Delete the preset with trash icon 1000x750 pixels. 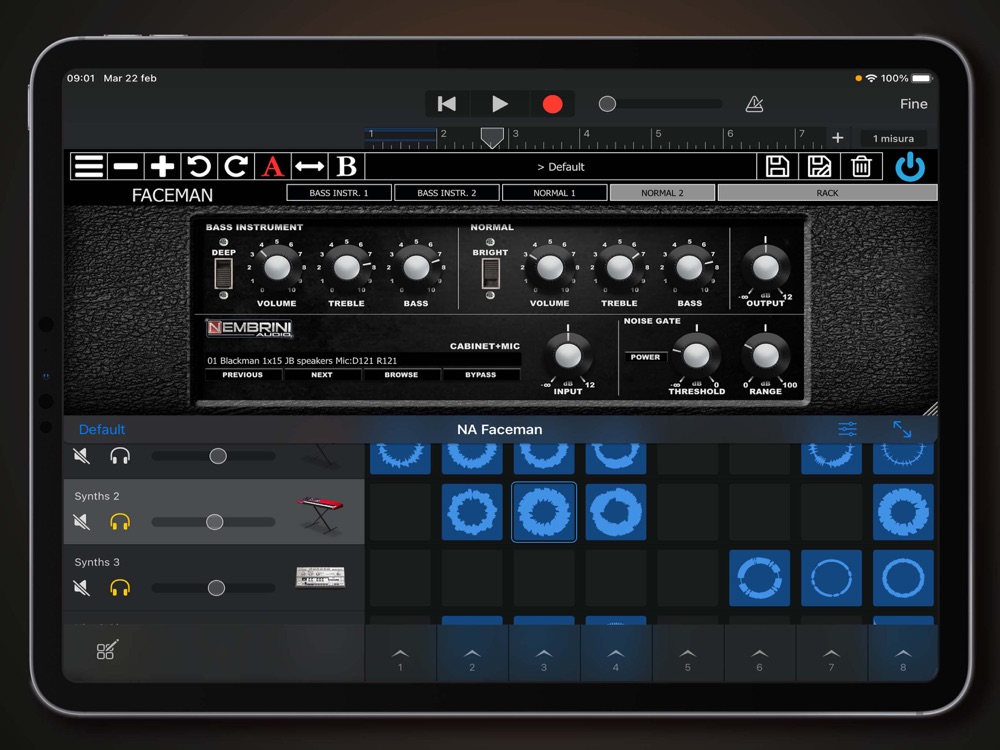(x=861, y=166)
